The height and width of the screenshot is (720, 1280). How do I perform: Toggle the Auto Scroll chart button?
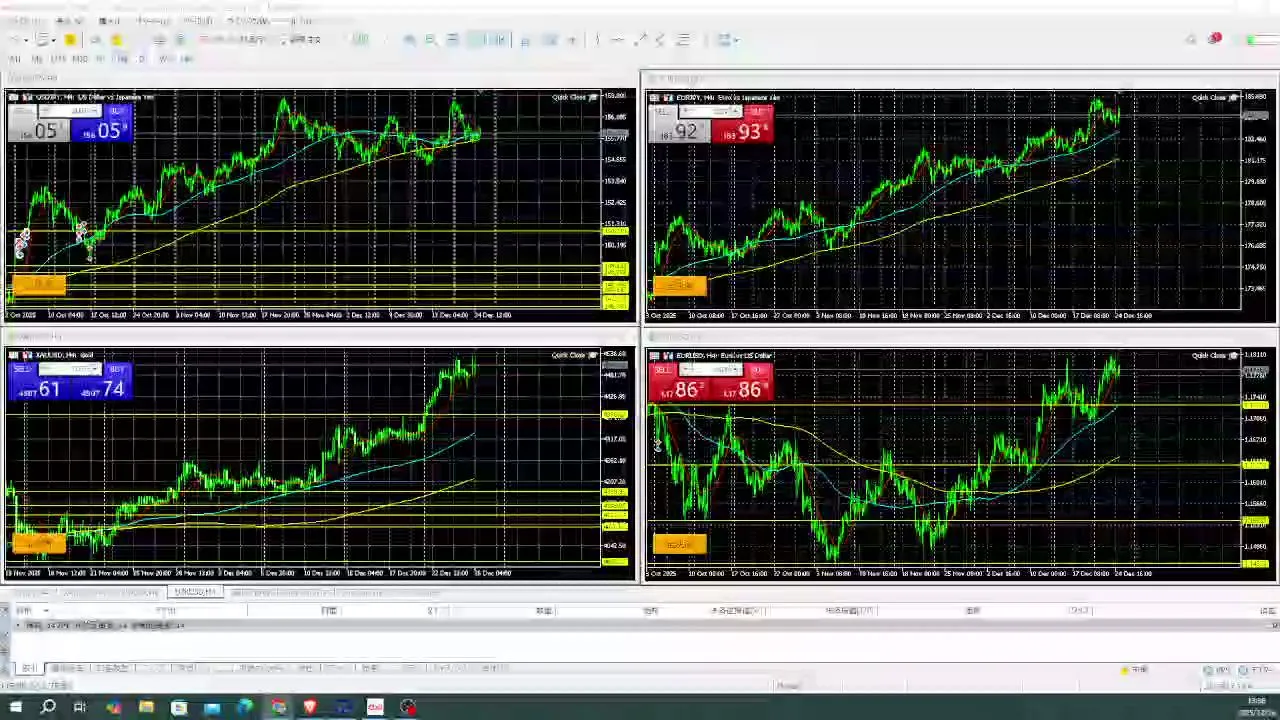coord(477,40)
